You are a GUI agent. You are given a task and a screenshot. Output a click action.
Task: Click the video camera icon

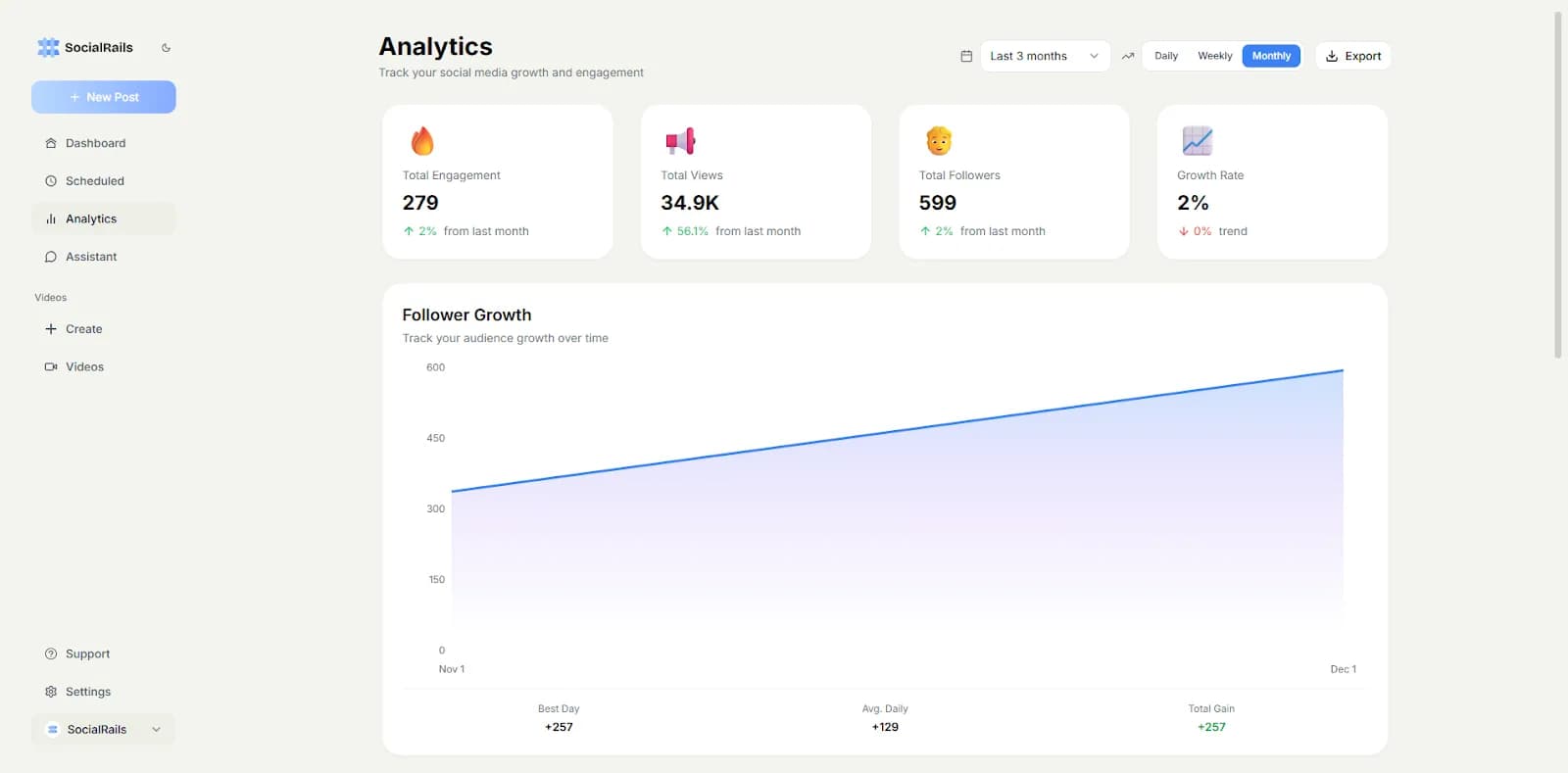click(x=51, y=366)
